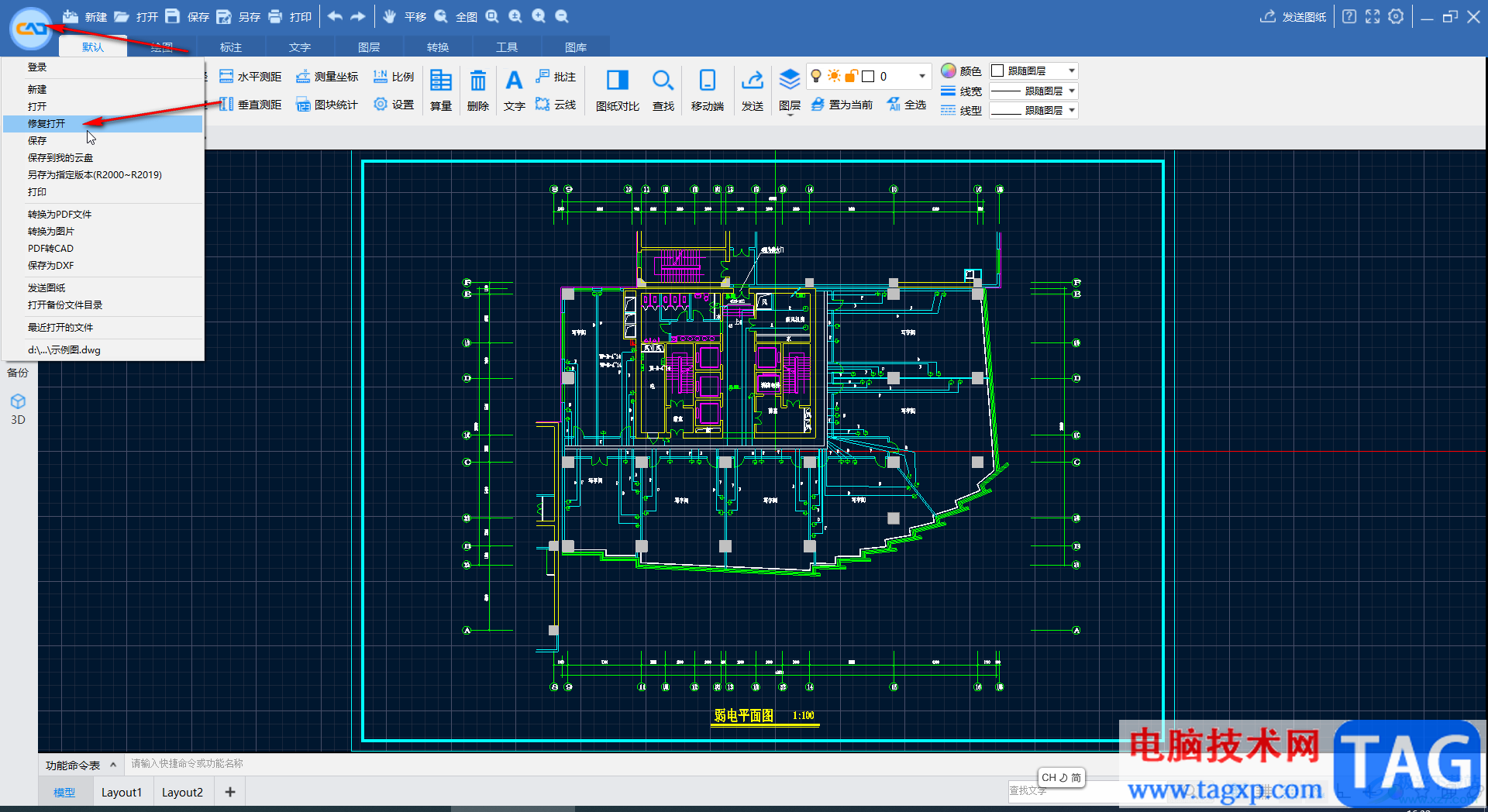Switch to the 标注 ribbon tab

tap(231, 47)
